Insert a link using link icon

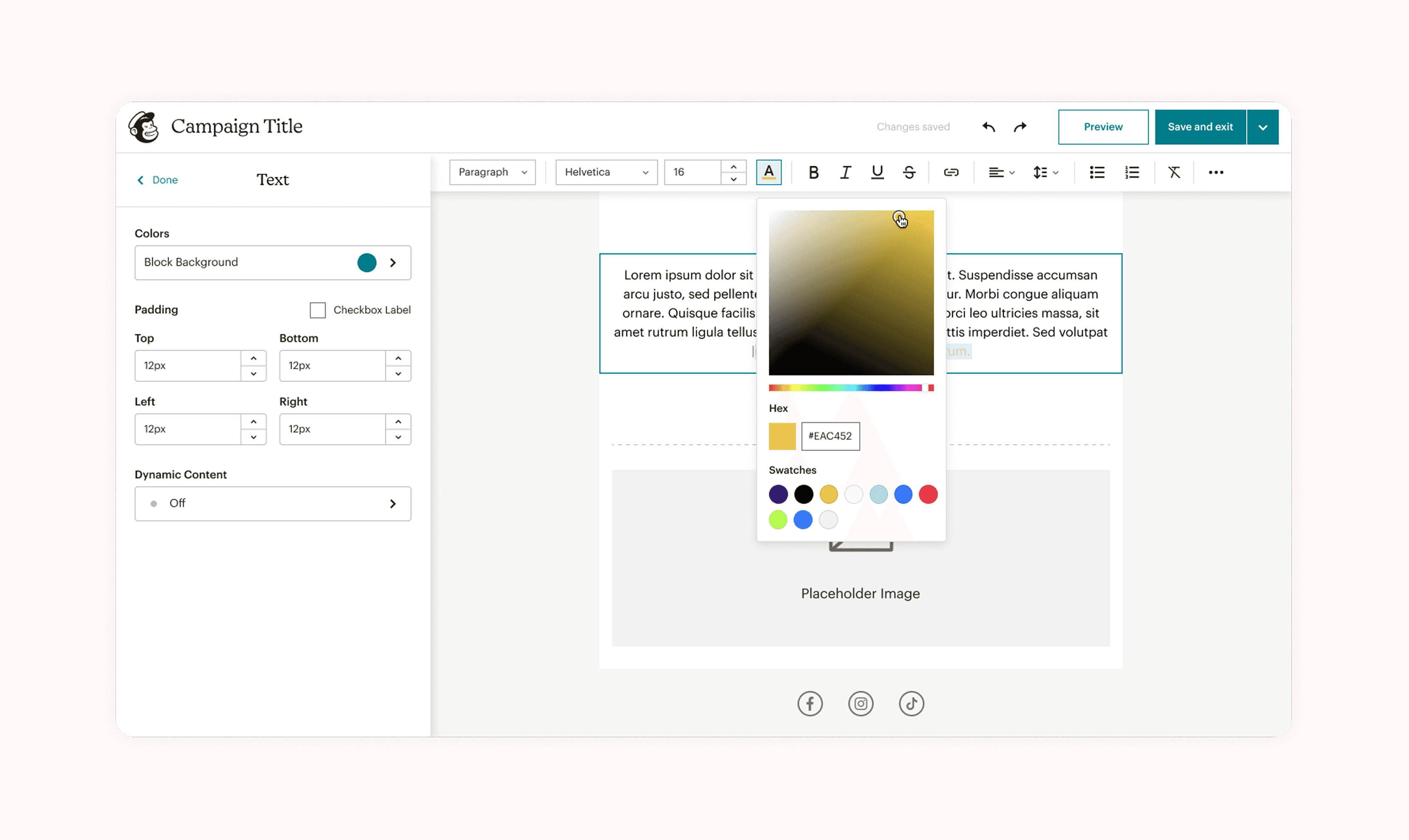950,173
